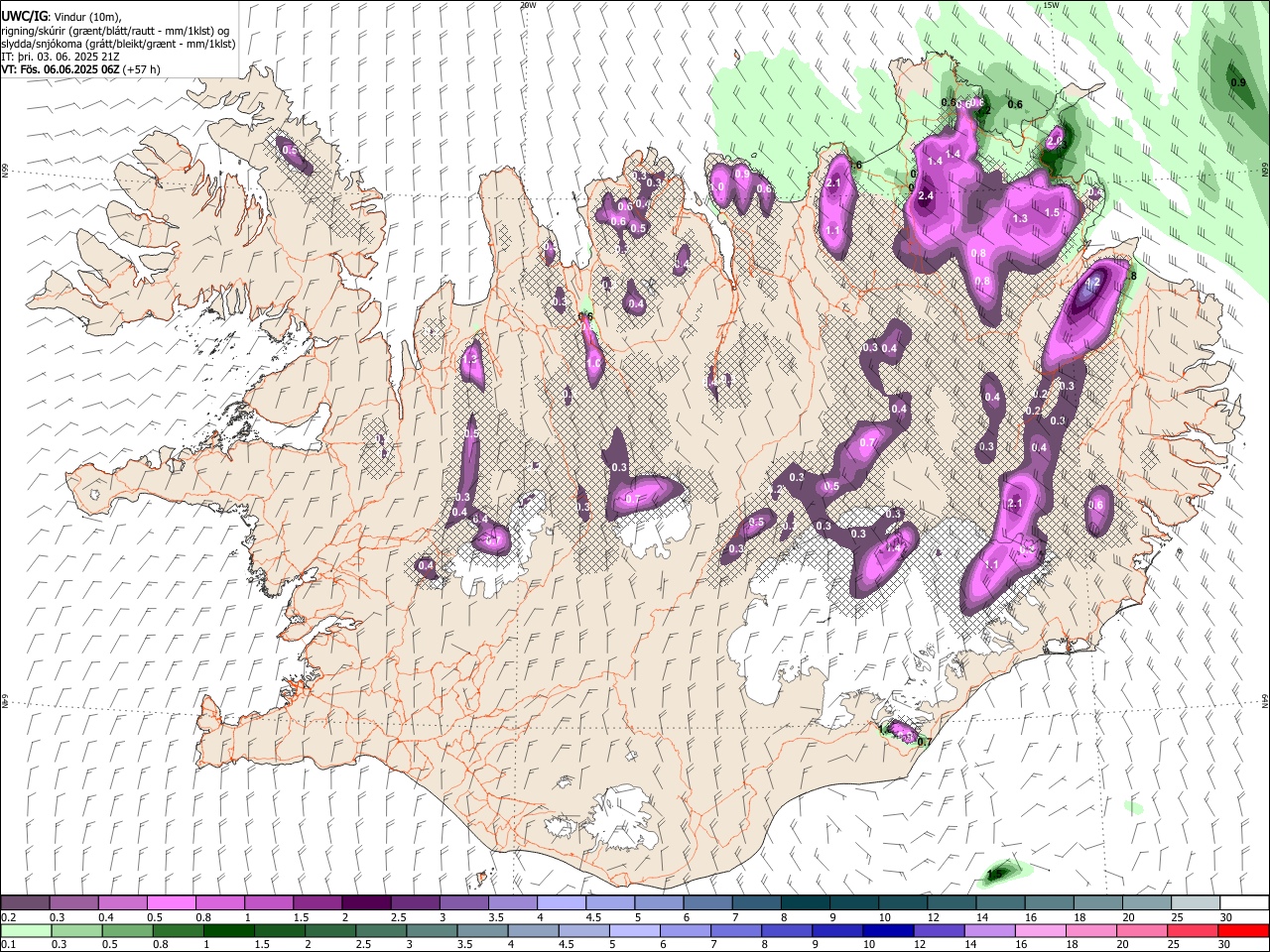This screenshot has height=952, width=1270.
Task: Click the '2.4' snowfall value in northeast Iceland
Action: (x=927, y=196)
